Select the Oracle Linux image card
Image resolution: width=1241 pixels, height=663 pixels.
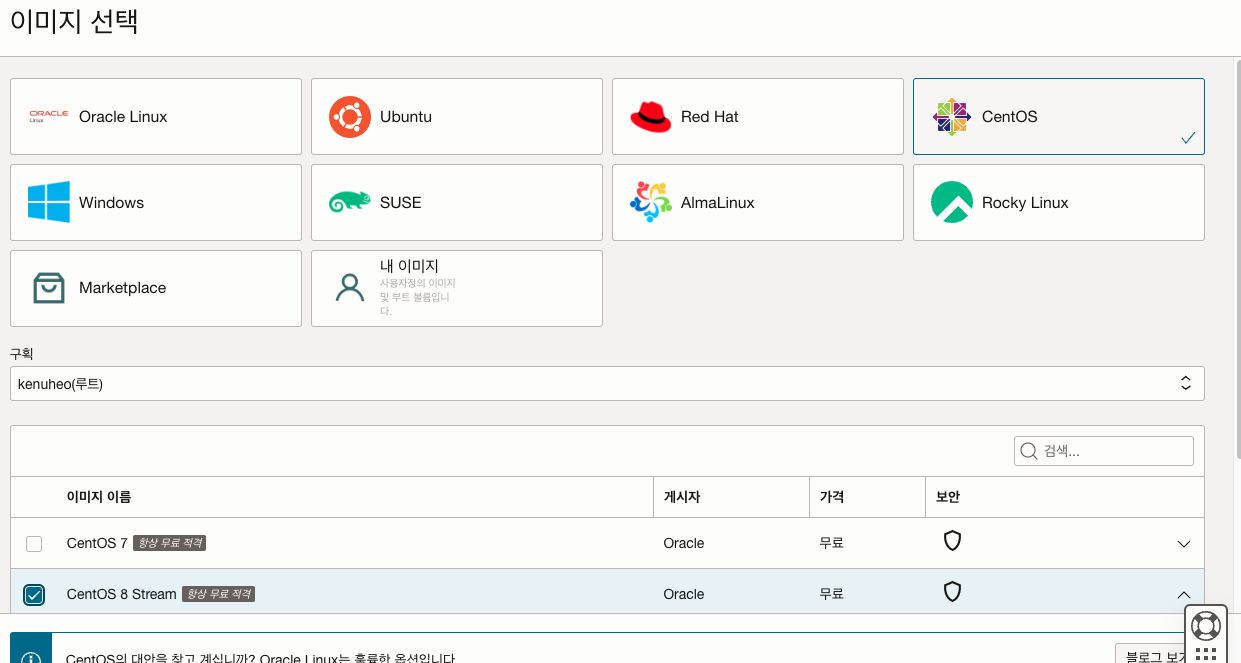[x=156, y=117]
